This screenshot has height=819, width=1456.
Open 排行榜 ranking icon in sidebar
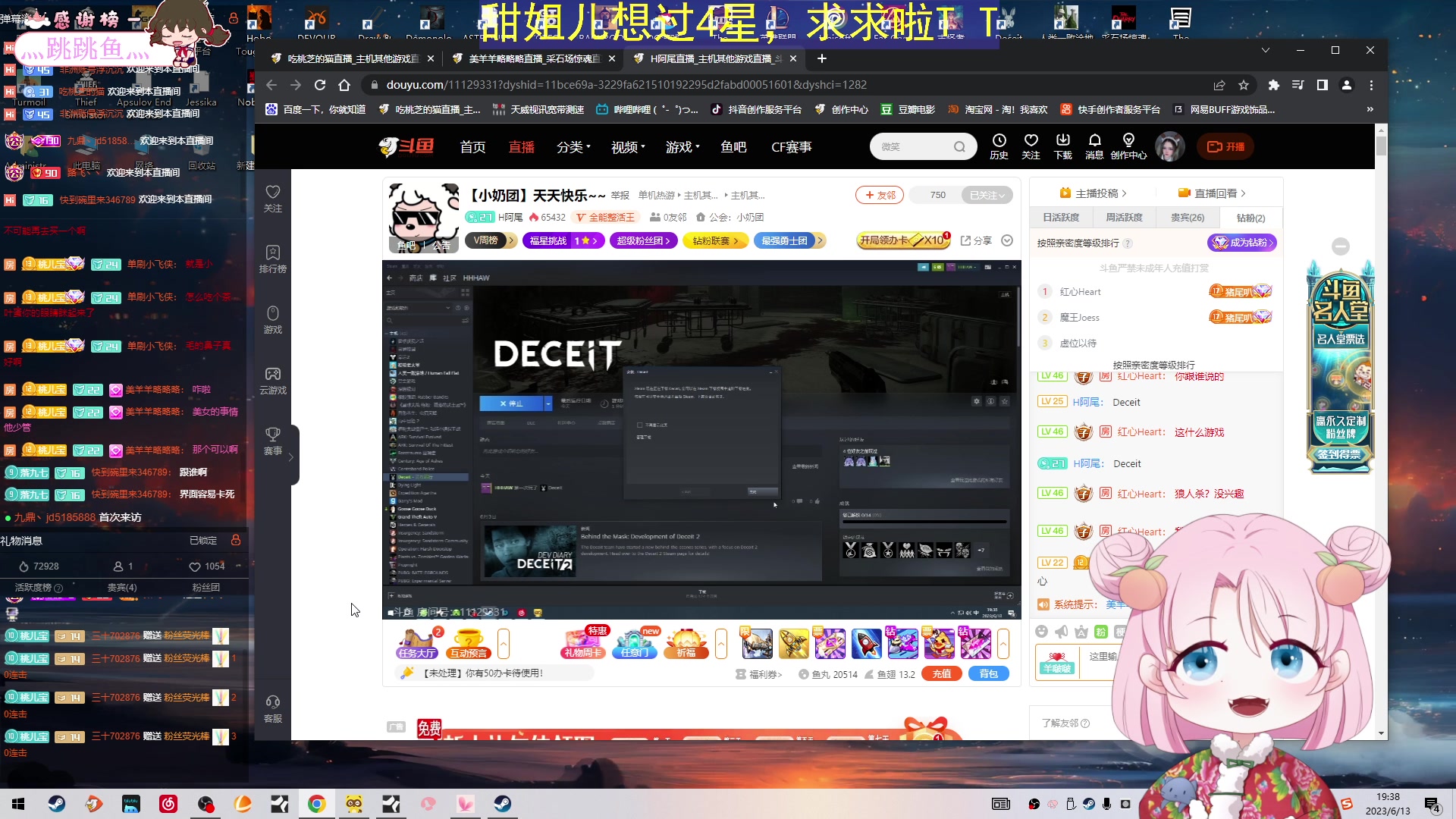pos(273,259)
